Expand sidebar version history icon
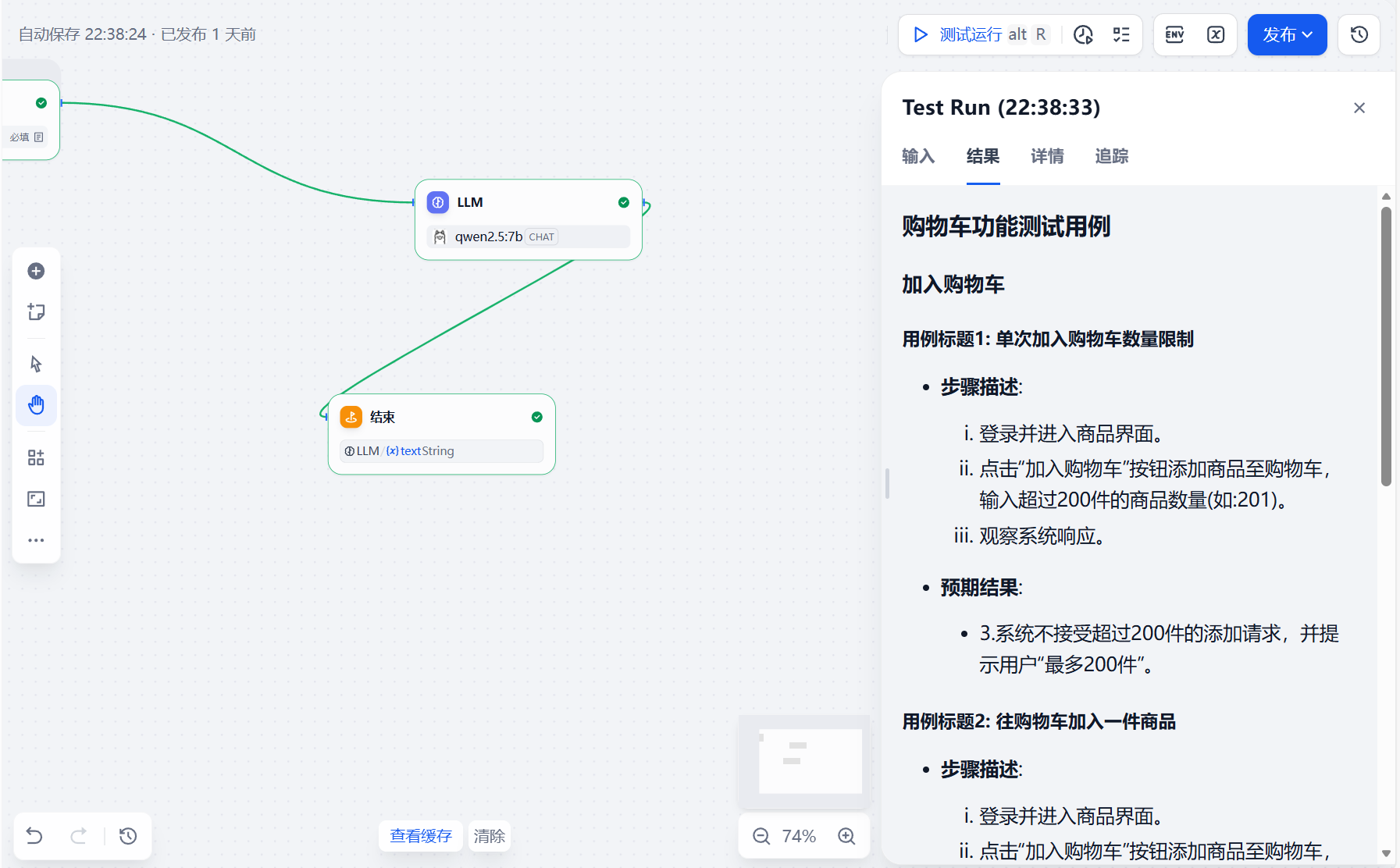The height and width of the screenshot is (868, 1400). 1359,34
